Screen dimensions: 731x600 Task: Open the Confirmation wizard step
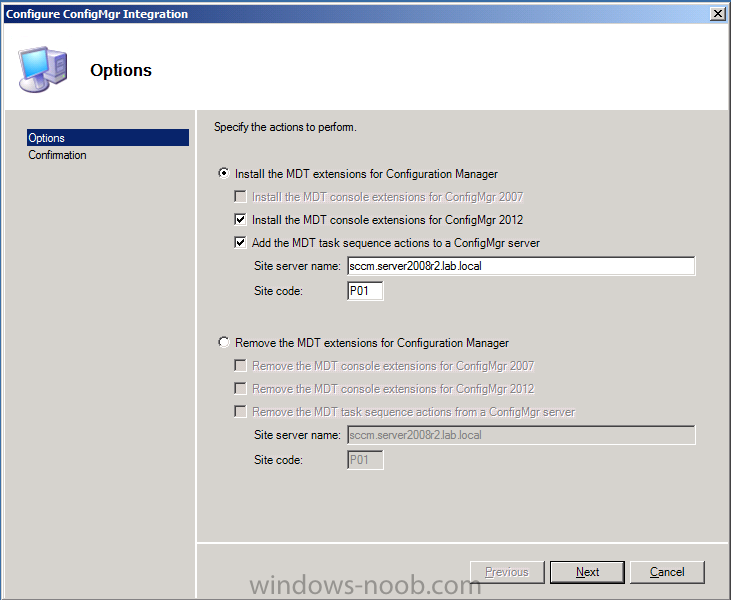click(x=57, y=155)
